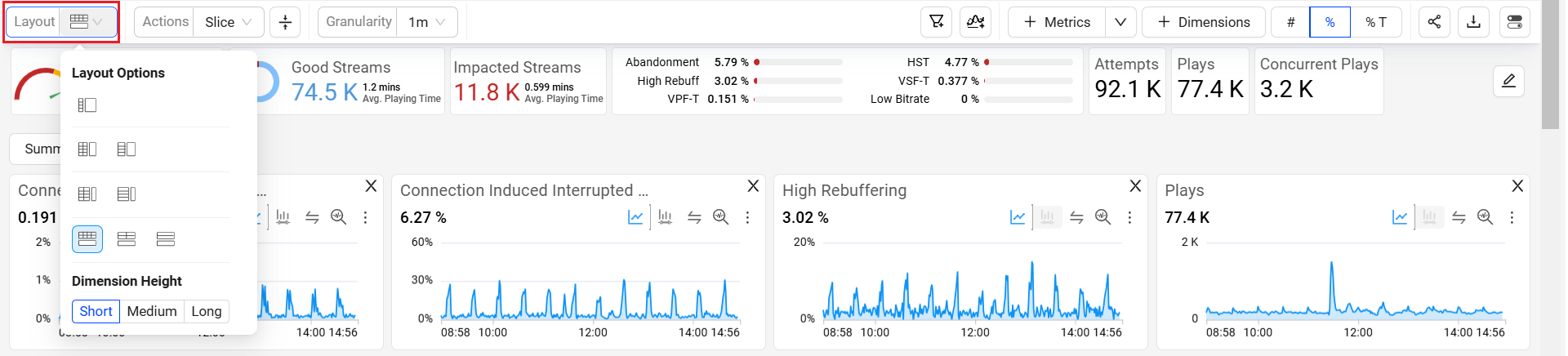Toggle the widget settings switch icon

[1514, 22]
